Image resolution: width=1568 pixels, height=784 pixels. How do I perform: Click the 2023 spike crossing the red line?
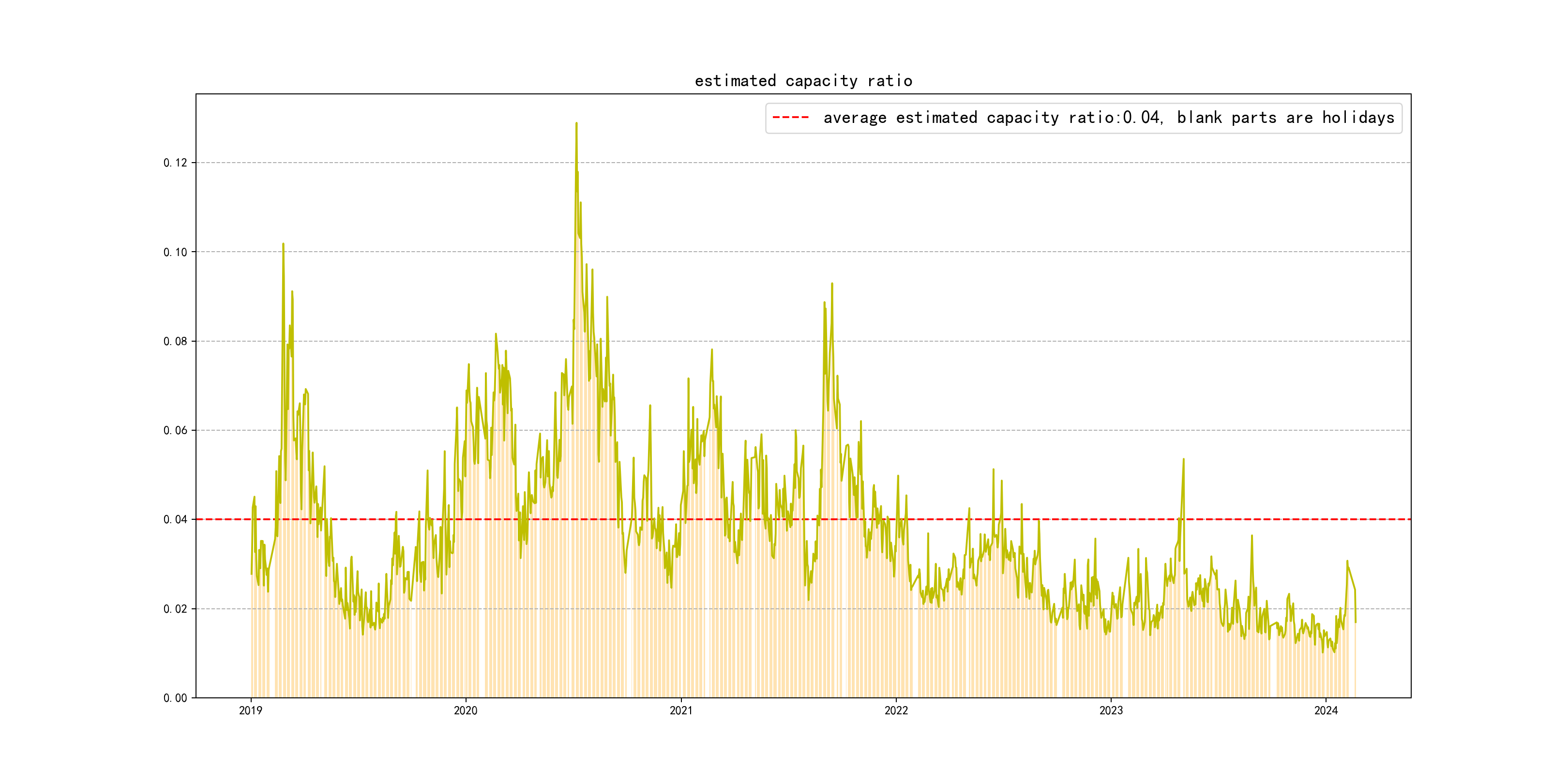pyautogui.click(x=1183, y=461)
